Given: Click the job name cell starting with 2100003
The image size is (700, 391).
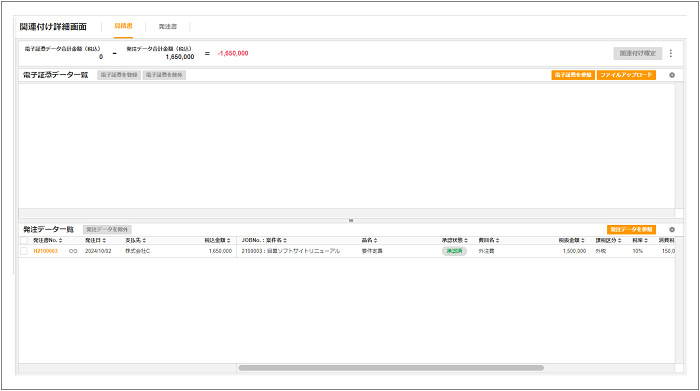Looking at the screenshot, I should [291, 251].
